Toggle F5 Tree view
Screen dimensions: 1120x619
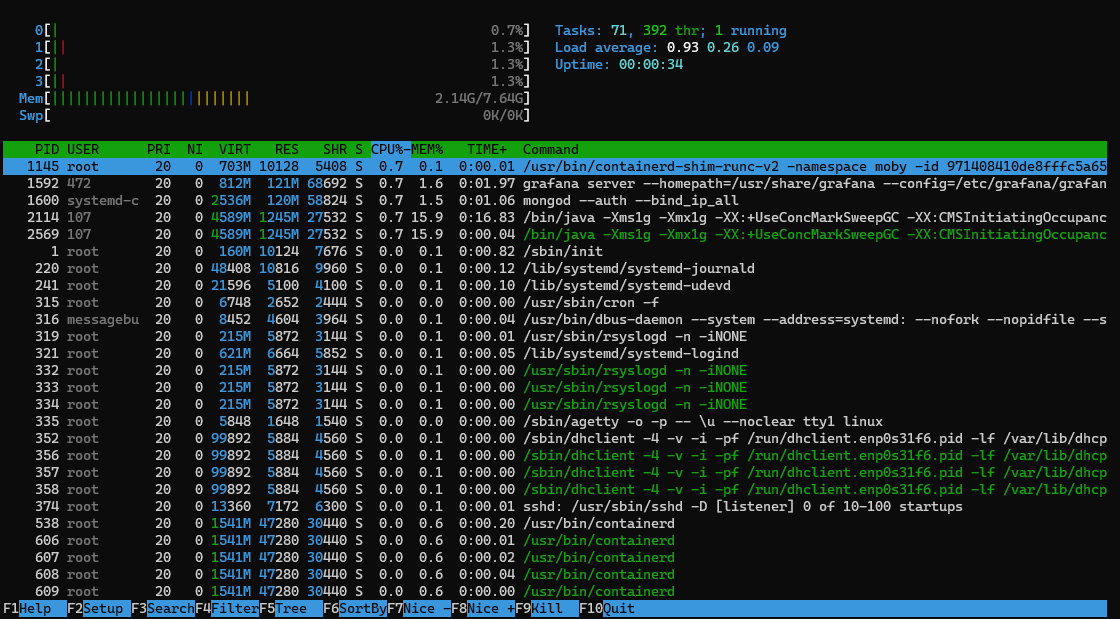coord(291,608)
